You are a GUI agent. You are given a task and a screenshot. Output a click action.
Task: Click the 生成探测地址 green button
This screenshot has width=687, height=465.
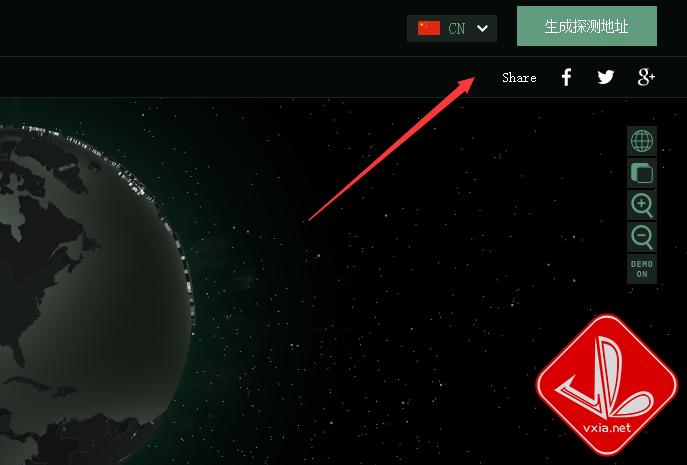587,26
